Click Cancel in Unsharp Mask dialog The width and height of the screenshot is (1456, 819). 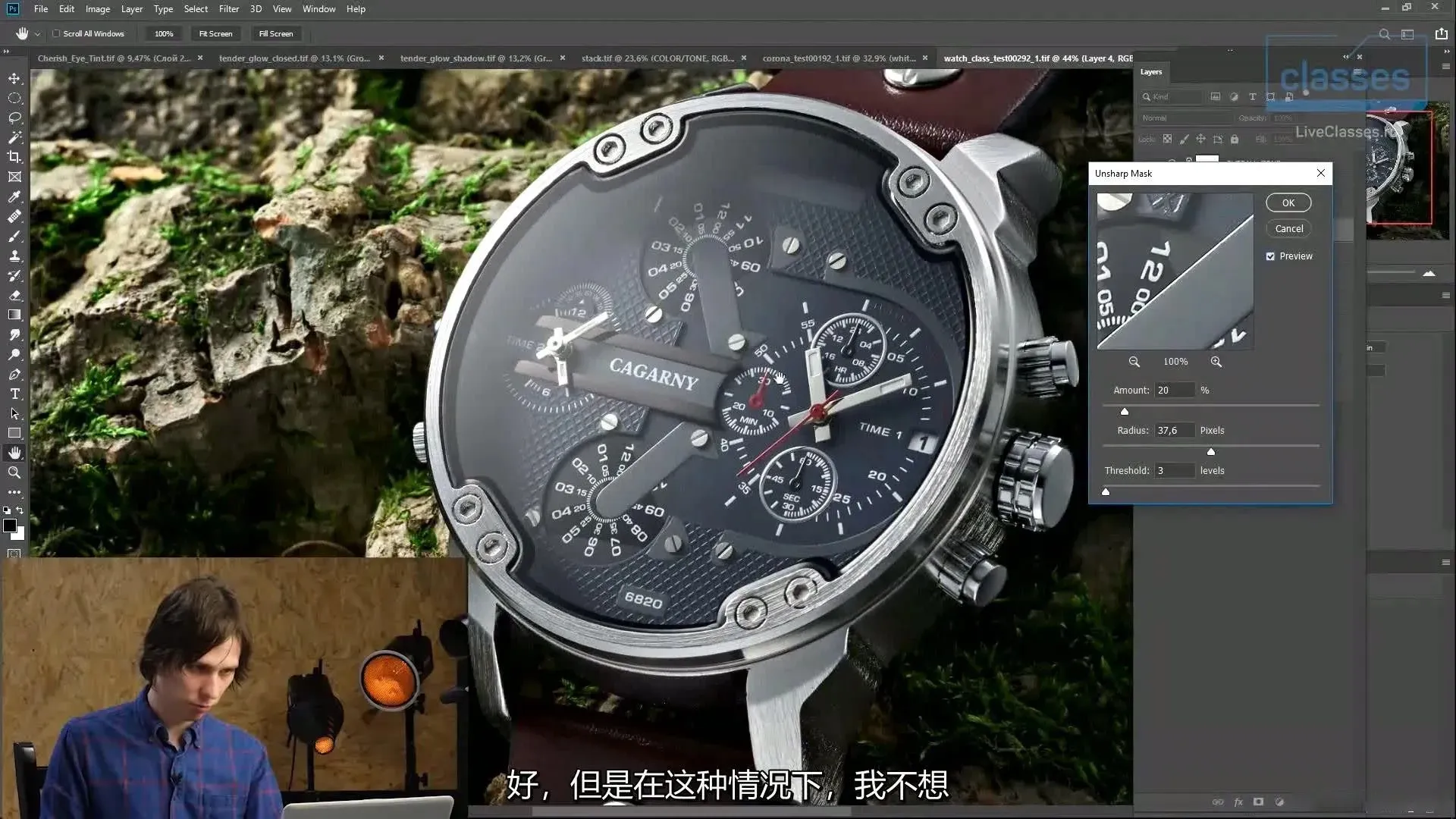(x=1288, y=229)
